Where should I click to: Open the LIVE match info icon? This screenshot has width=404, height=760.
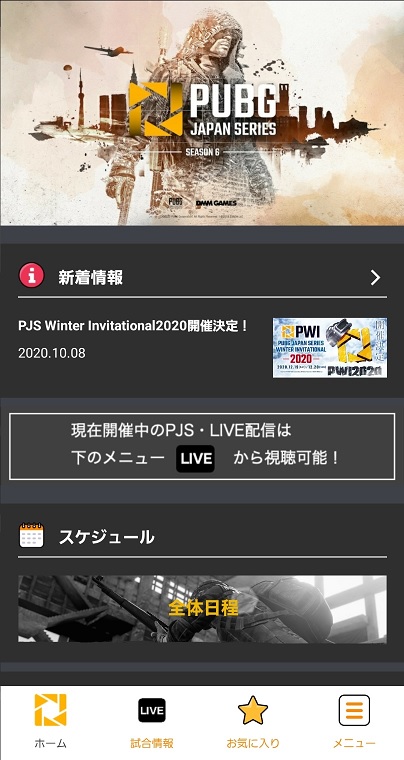click(152, 711)
